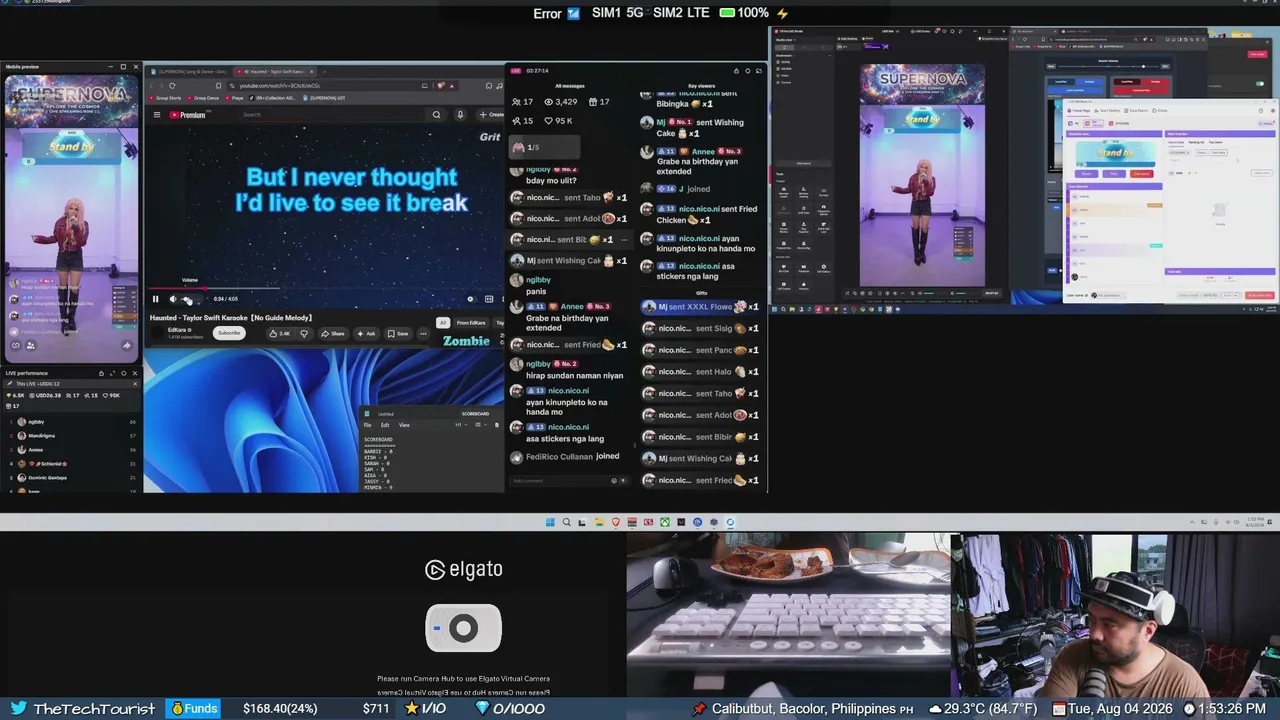
Task: Click the purple Start button in the scoreboard tool
Action: (x=1114, y=174)
